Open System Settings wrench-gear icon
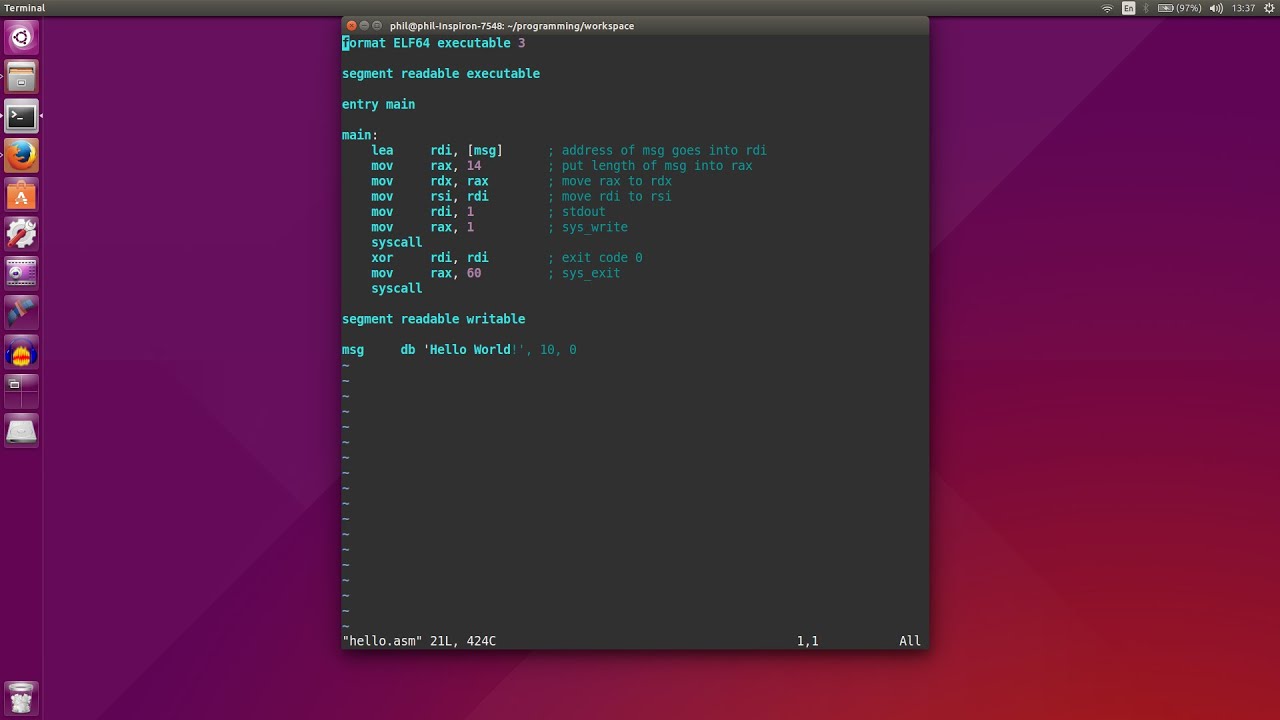 click(21, 234)
